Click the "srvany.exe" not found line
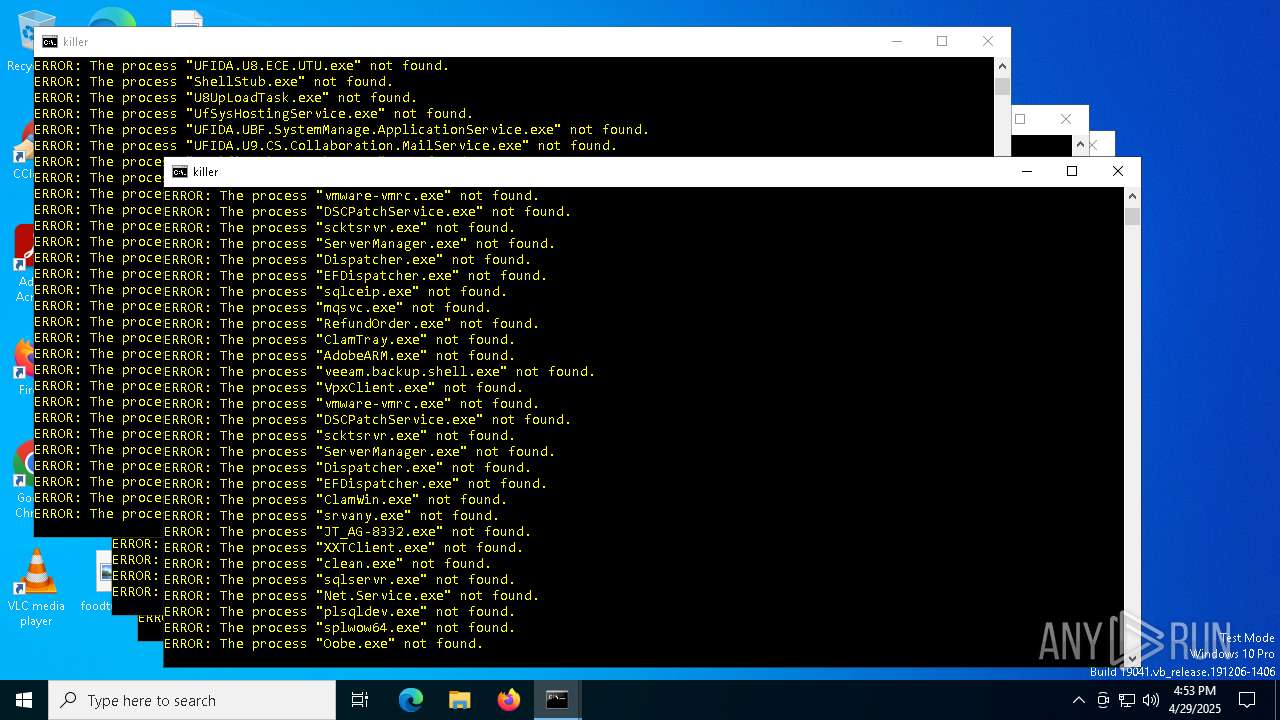This screenshot has height=720, width=1280. pos(331,516)
